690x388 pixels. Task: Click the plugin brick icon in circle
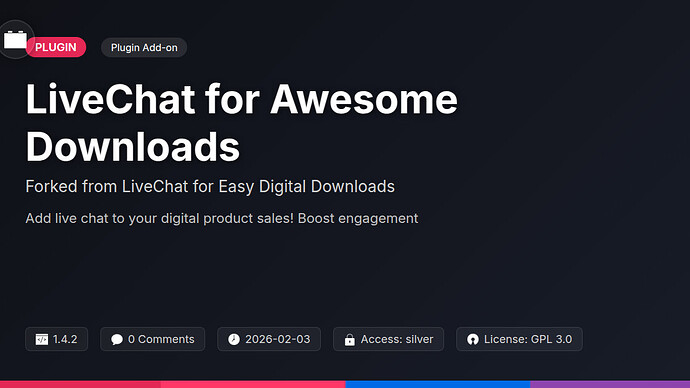15,40
